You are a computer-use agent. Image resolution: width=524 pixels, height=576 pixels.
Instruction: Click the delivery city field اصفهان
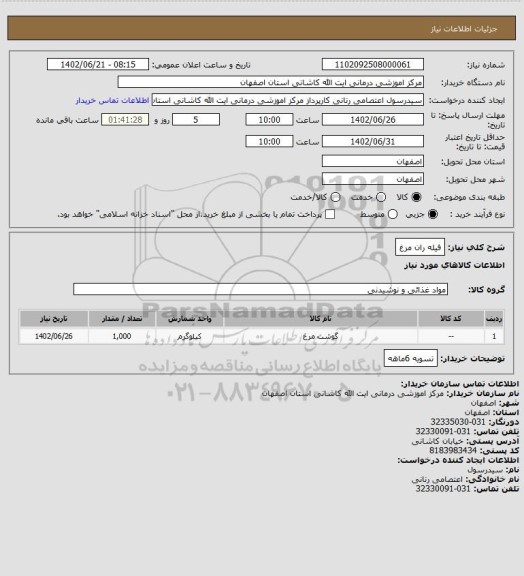(373, 179)
